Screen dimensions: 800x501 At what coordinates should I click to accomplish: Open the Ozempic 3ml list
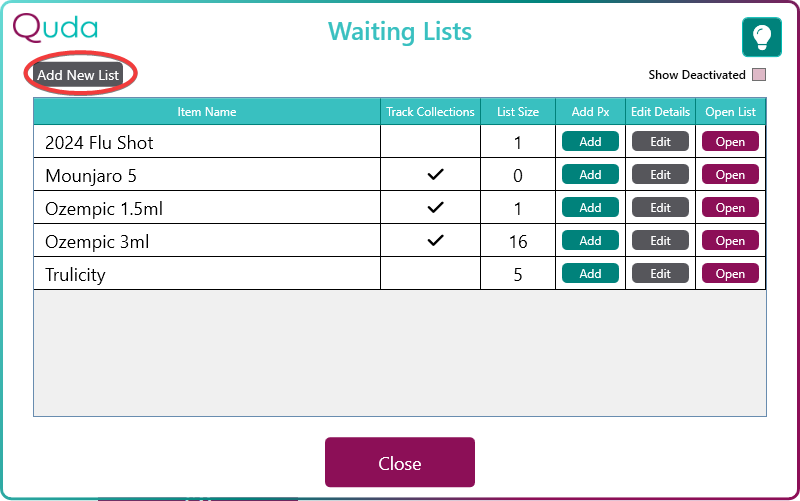pyautogui.click(x=730, y=240)
